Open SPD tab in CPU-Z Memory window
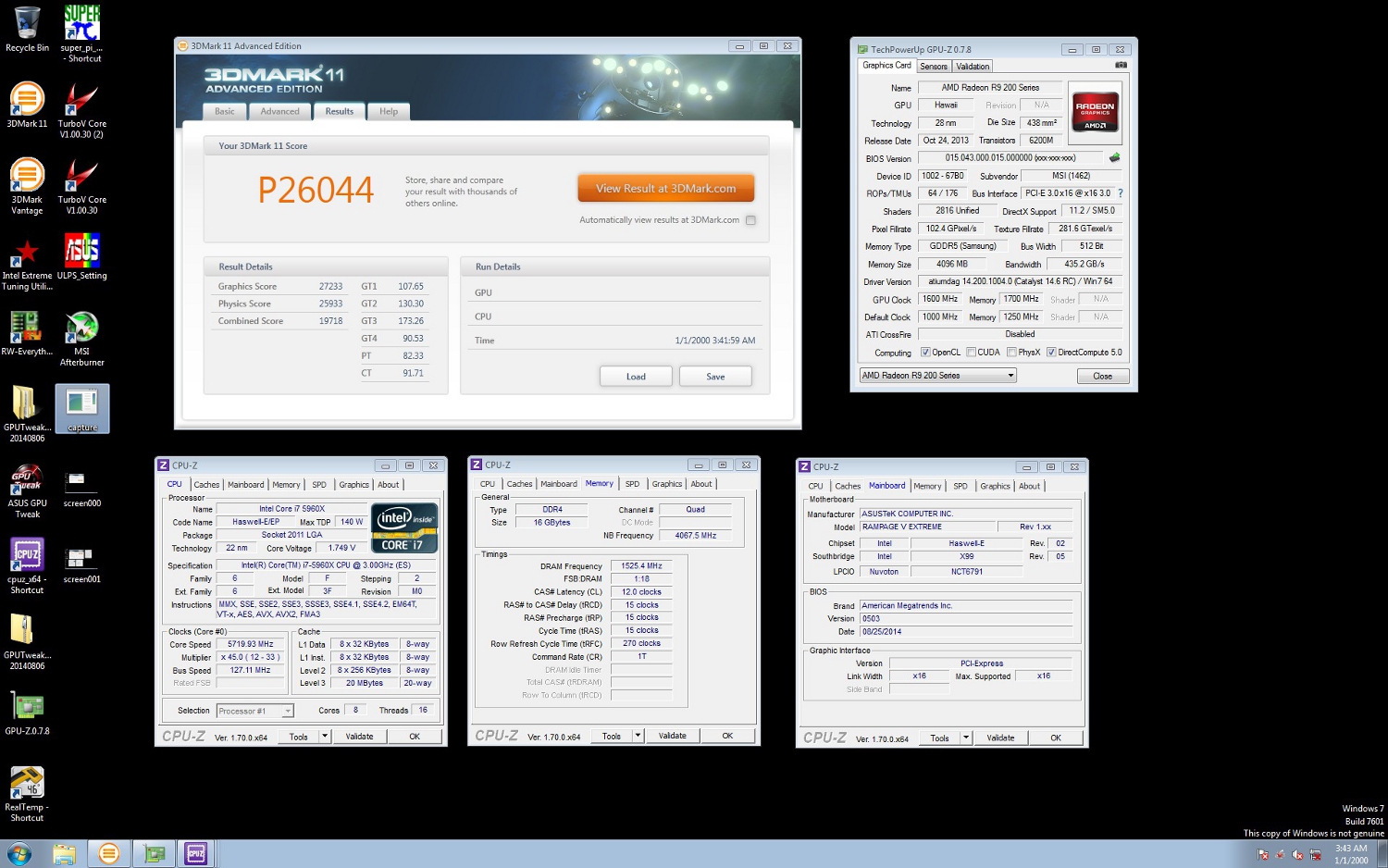Screen dimensions: 1388x868 632,483
